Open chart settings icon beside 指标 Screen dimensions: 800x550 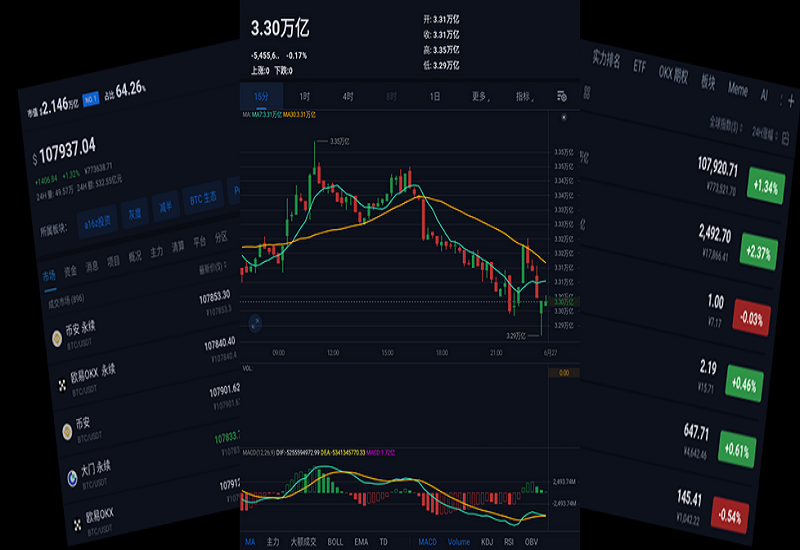(561, 97)
